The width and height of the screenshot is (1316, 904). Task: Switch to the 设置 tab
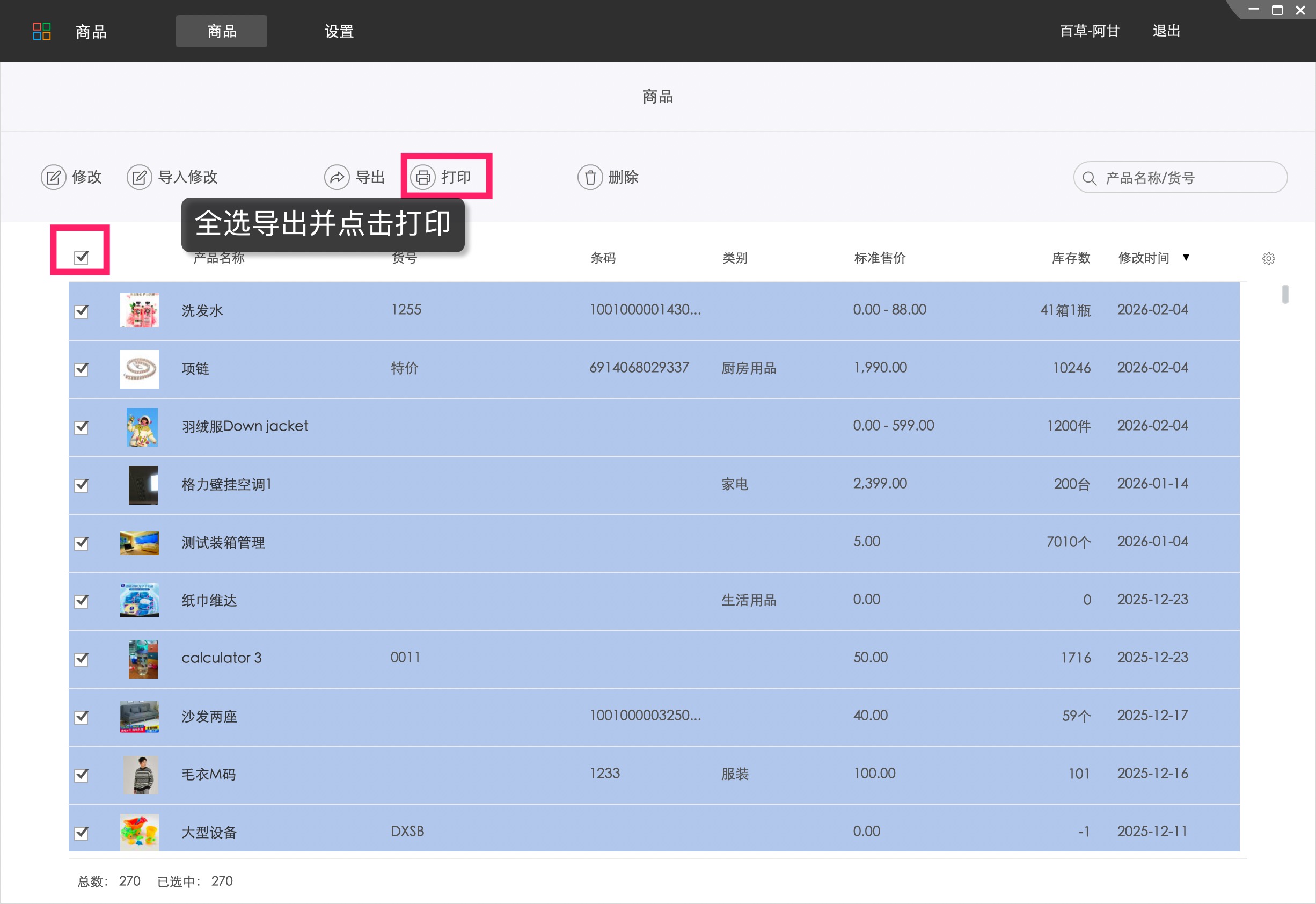(339, 31)
